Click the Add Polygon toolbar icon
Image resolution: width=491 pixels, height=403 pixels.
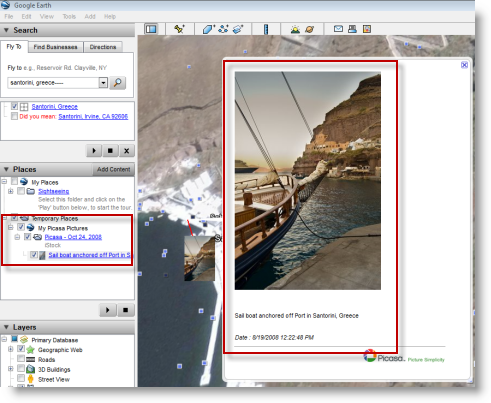209,29
